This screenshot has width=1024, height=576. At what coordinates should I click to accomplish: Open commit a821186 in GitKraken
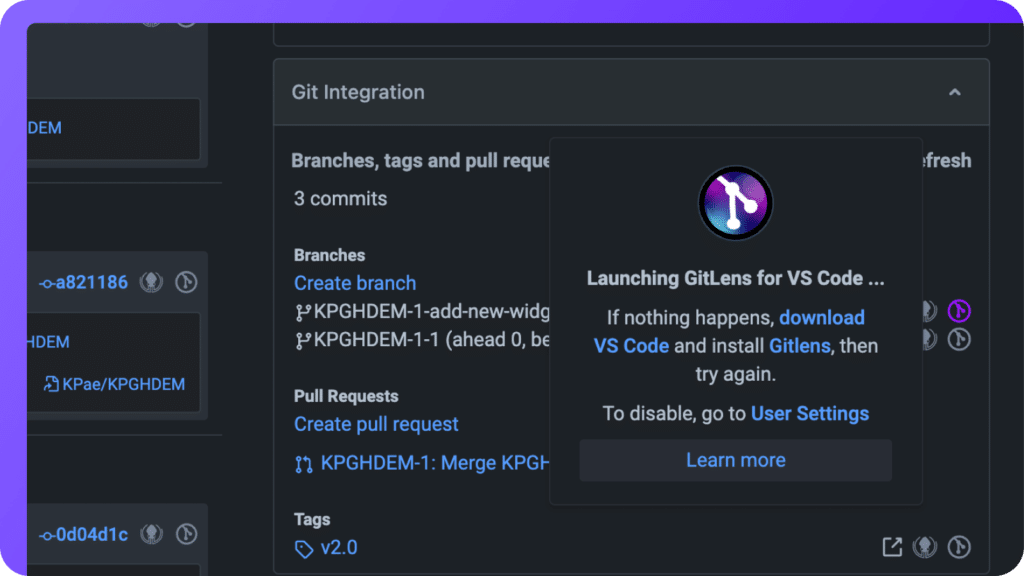point(152,282)
